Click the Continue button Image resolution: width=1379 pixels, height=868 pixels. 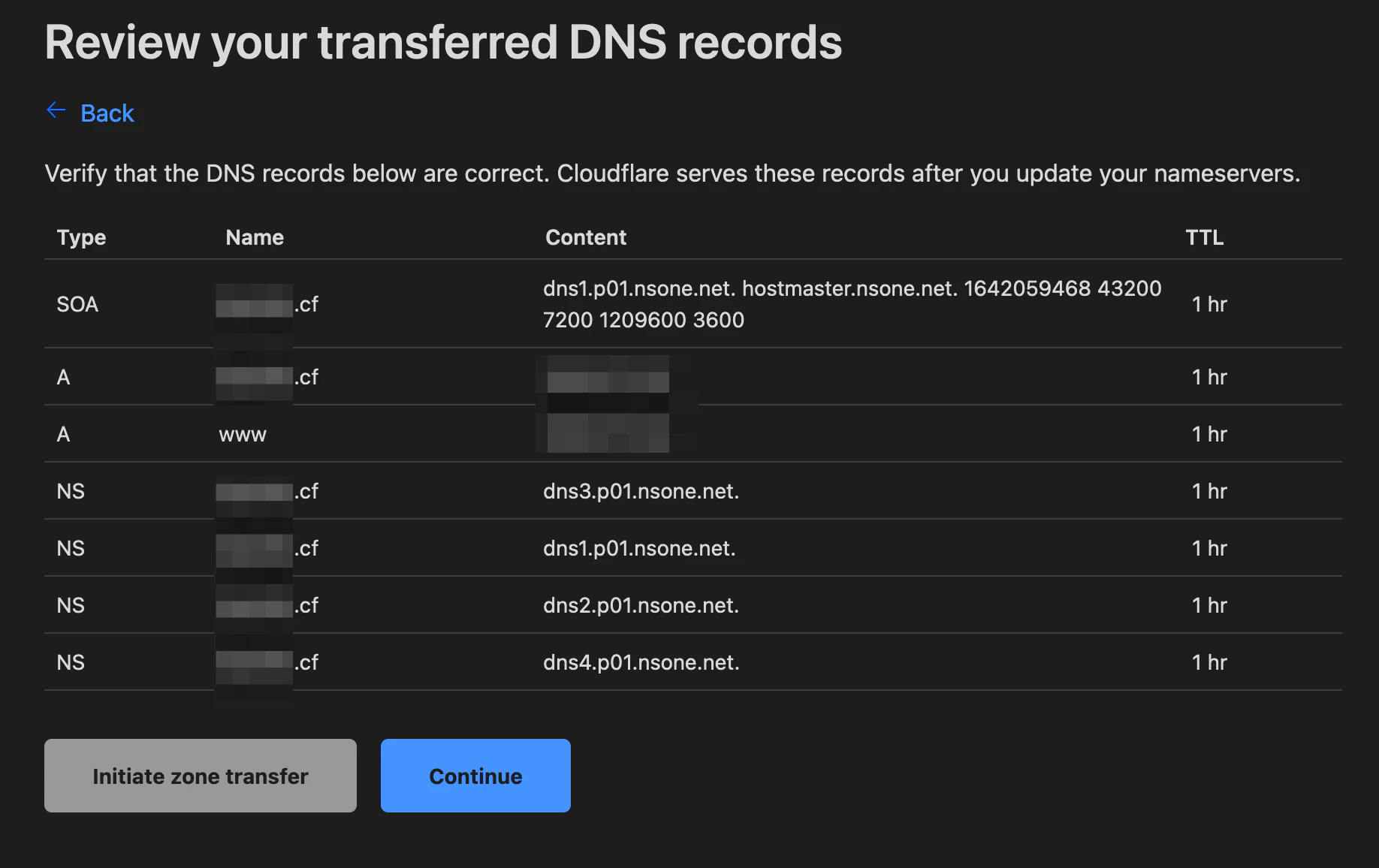pos(475,776)
